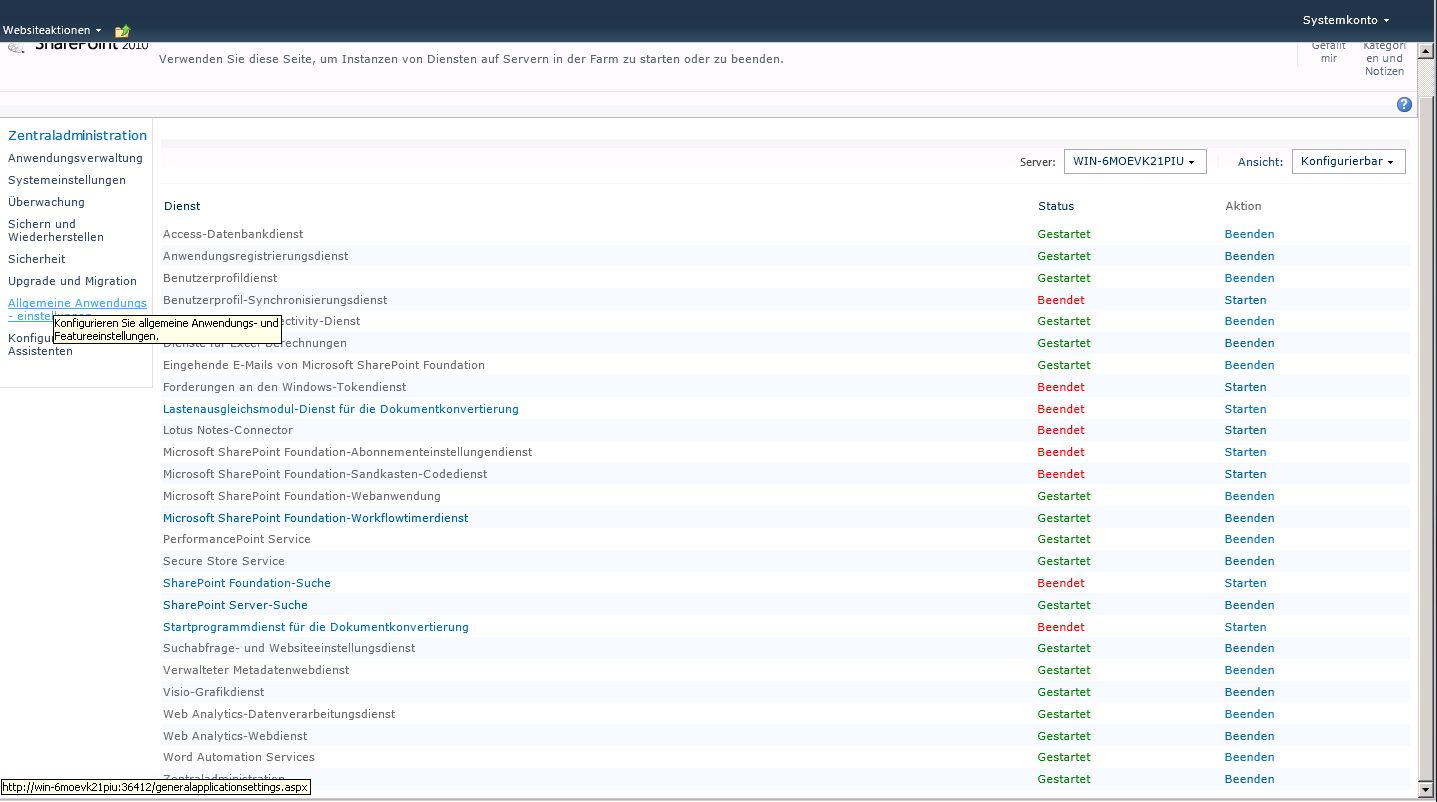1437x802 pixels.
Task: Click Beenden for Eingehende E-Mails service
Action: pos(1249,365)
